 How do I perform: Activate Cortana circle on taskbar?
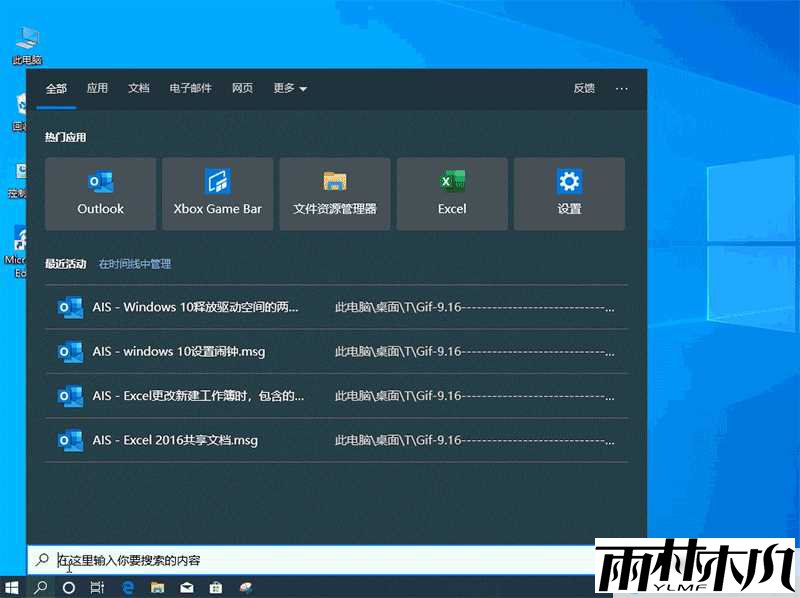[x=69, y=587]
